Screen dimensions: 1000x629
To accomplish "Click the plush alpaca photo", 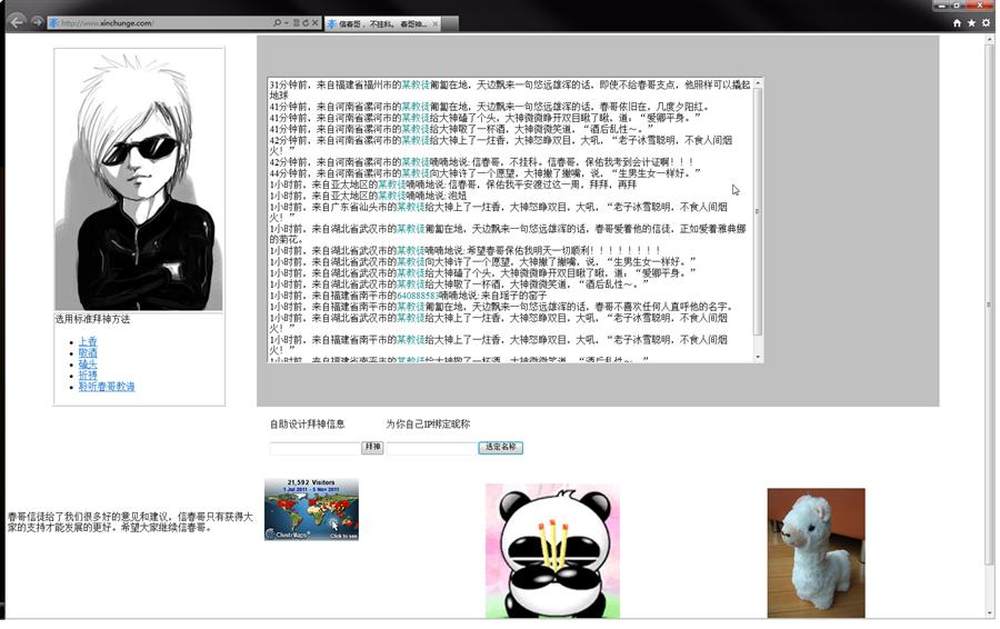I will [x=816, y=553].
